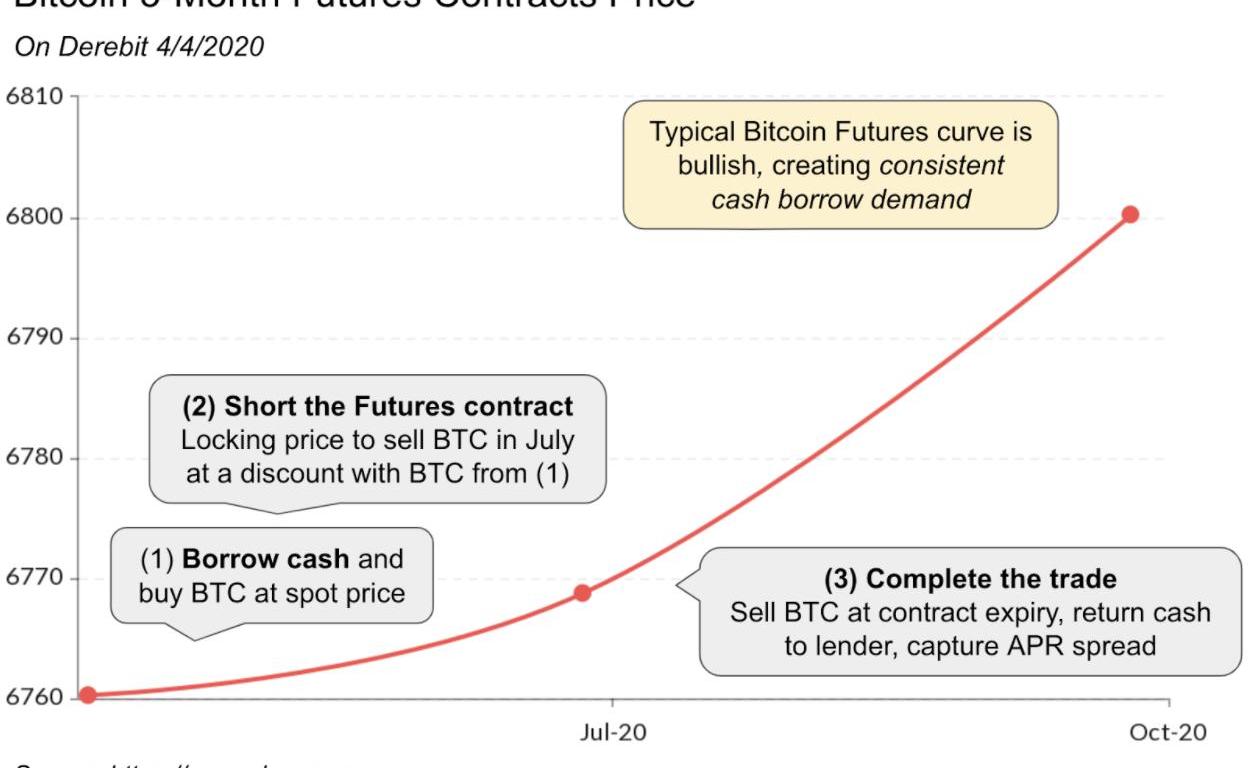Click the Jul-20 data point on curve
1252x768 pixels.
click(582, 593)
